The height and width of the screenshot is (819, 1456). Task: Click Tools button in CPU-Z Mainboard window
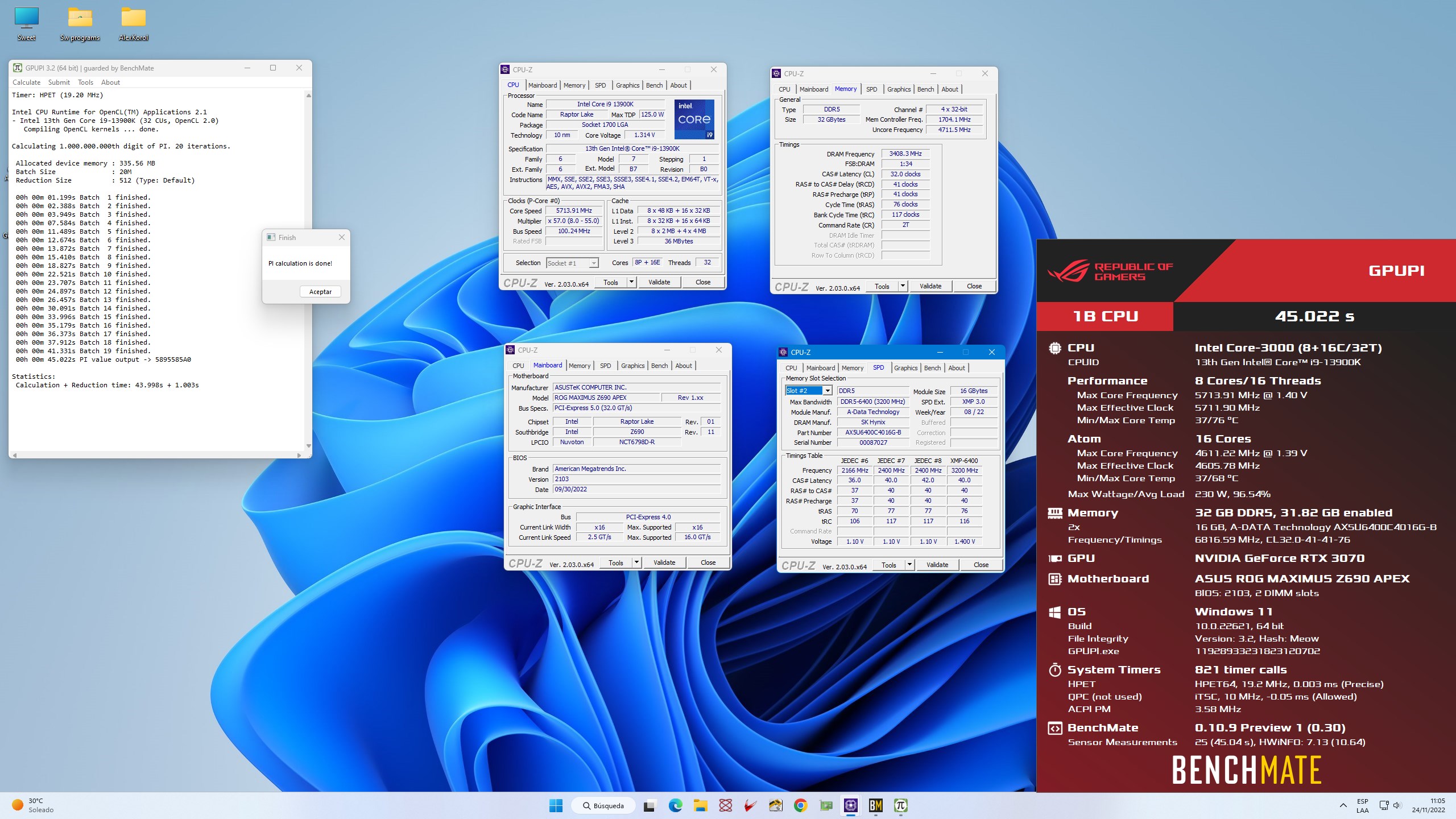615,562
